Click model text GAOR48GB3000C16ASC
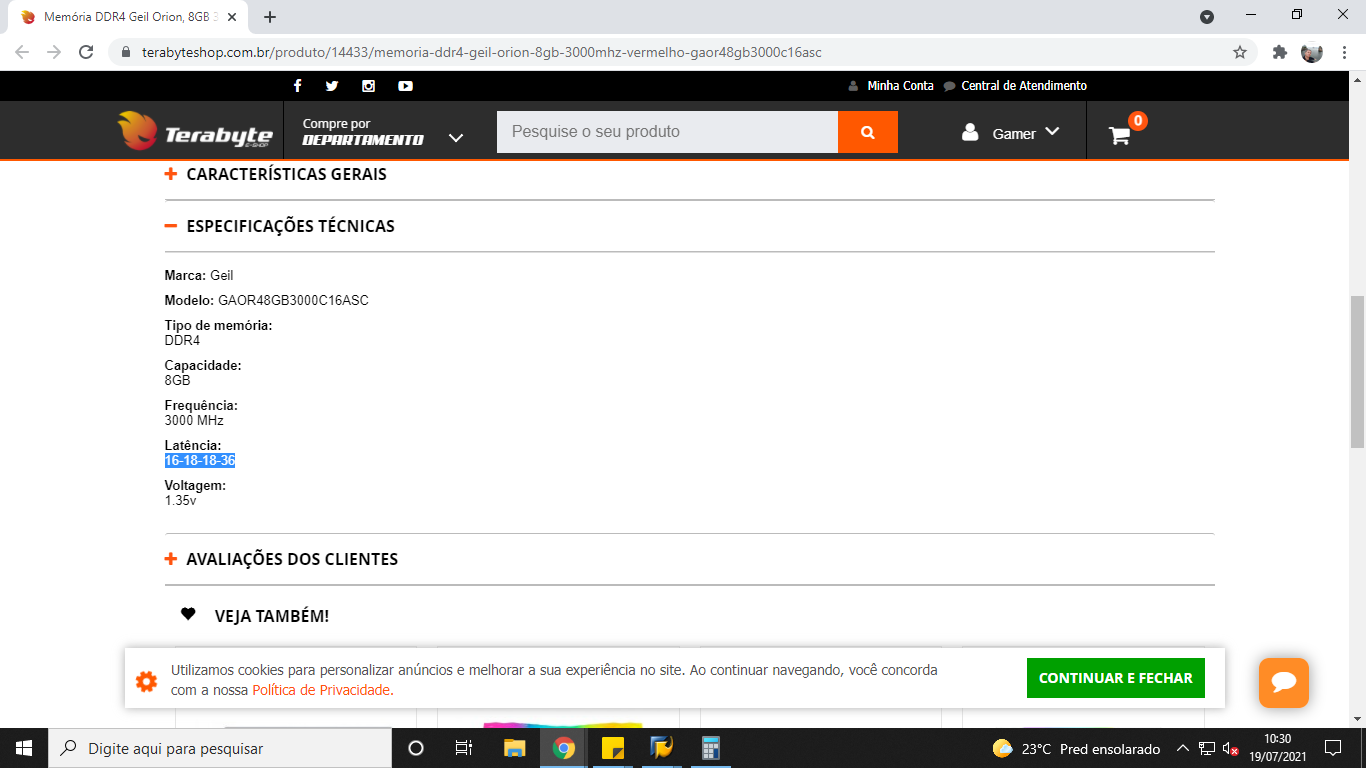The width and height of the screenshot is (1366, 768). tap(293, 301)
